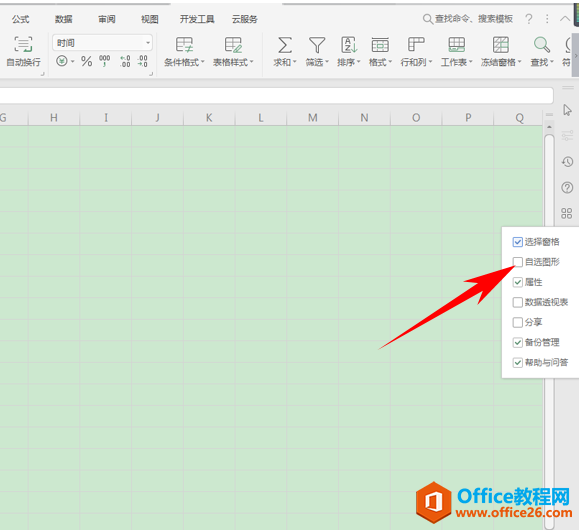Image resolution: width=579 pixels, height=530 pixels.
Task: Select column P header
Action: pos(468,118)
